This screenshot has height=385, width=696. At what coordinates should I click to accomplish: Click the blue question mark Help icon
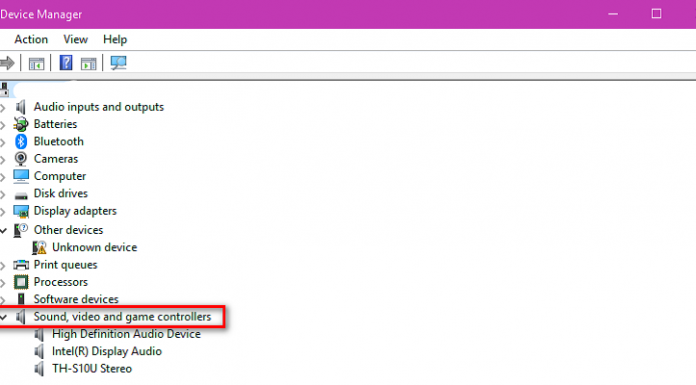(x=66, y=63)
